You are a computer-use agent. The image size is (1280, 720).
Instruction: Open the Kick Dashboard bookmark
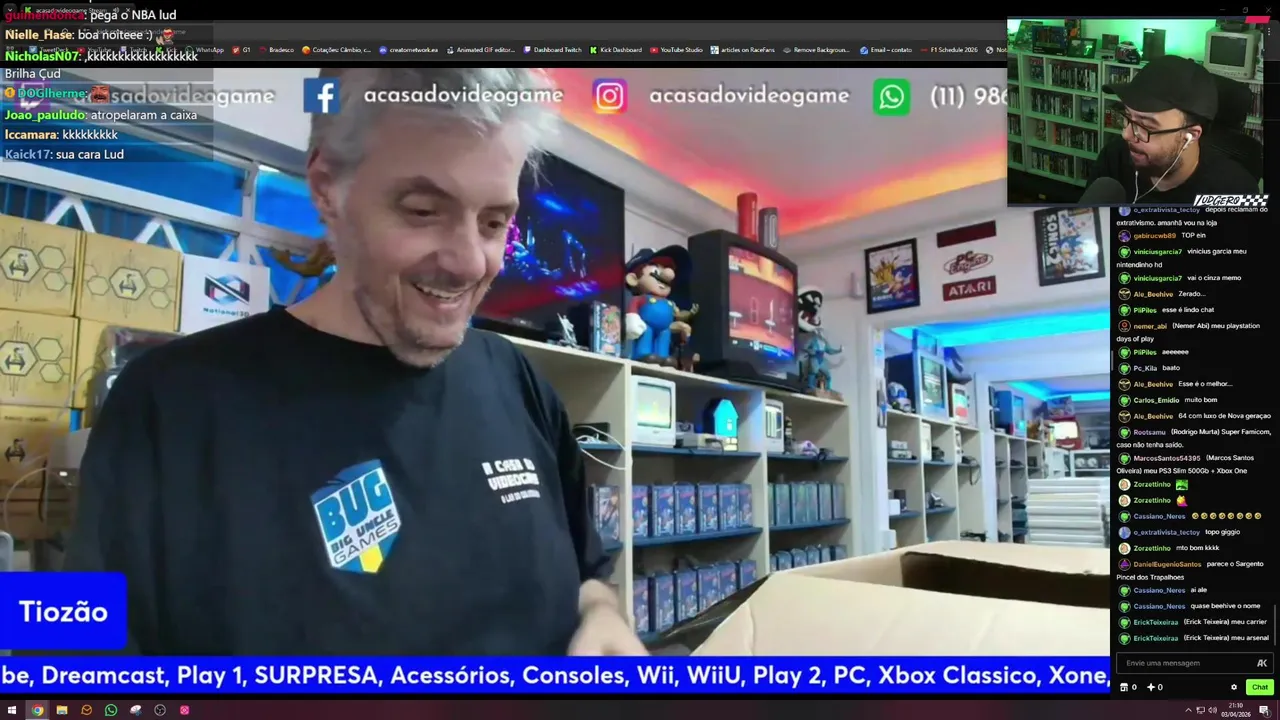[616, 49]
